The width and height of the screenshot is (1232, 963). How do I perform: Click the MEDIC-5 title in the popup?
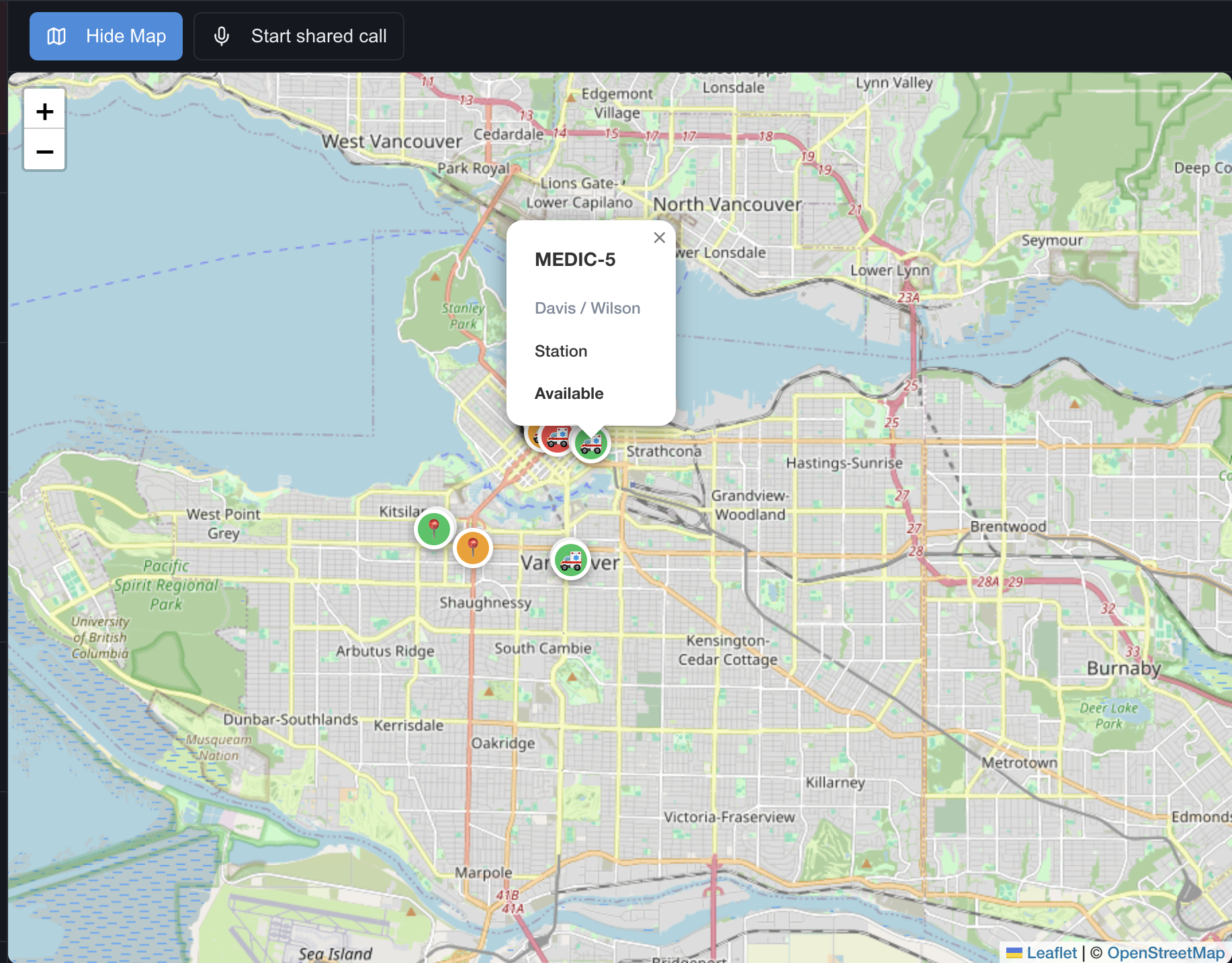(575, 260)
